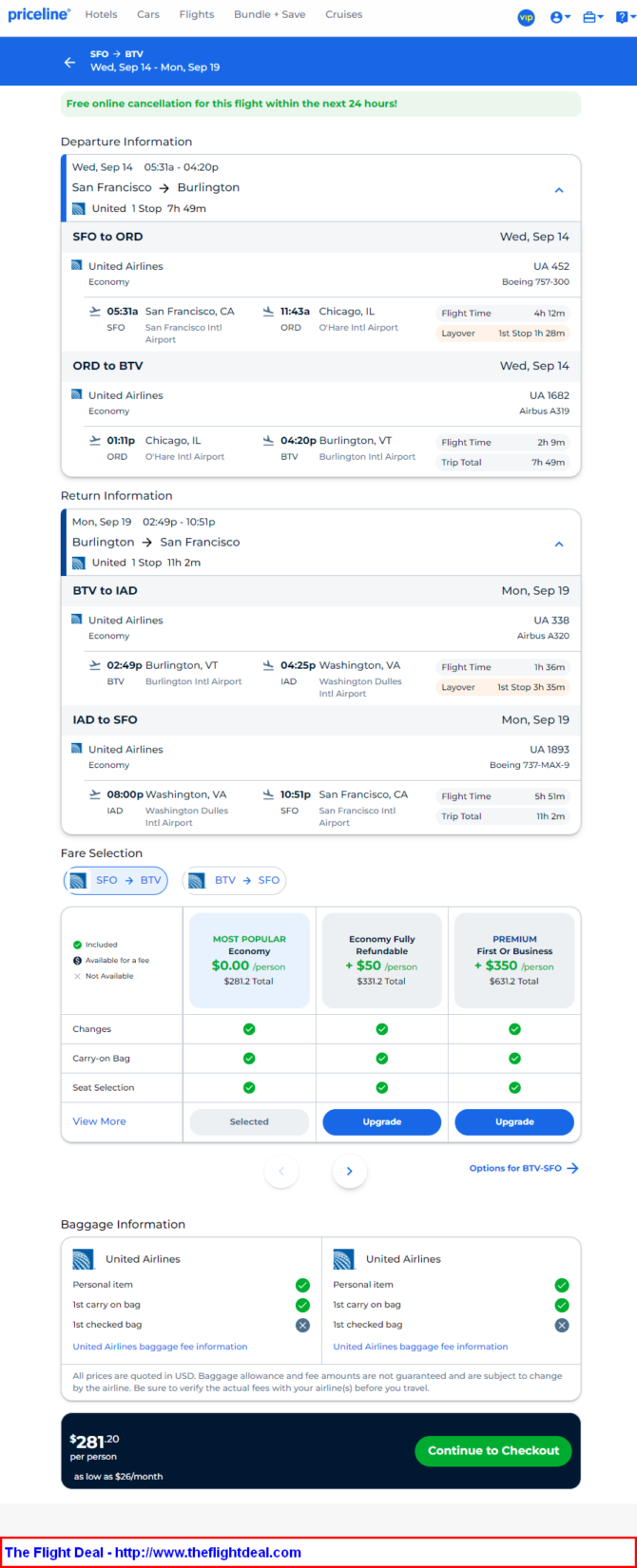Click Changes checkmark under Economy column

pyautogui.click(x=249, y=1029)
